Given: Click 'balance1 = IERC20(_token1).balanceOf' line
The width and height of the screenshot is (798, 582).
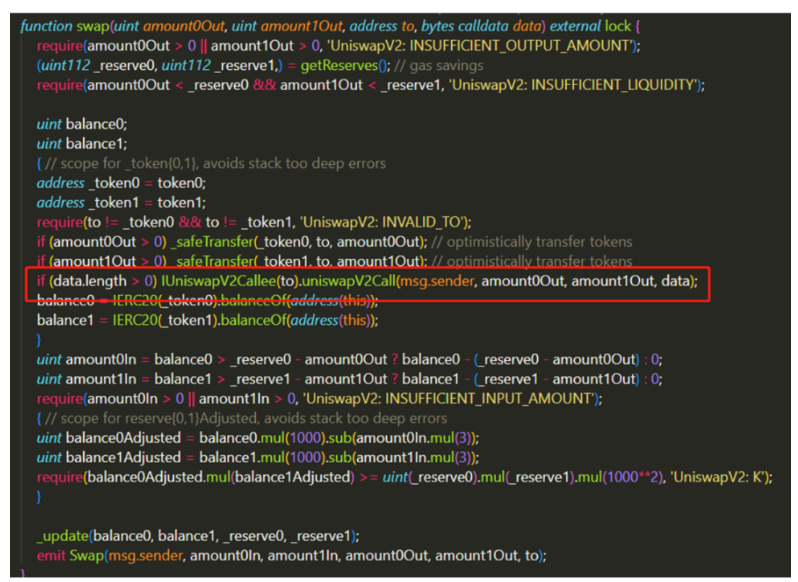Looking at the screenshot, I should click(208, 320).
